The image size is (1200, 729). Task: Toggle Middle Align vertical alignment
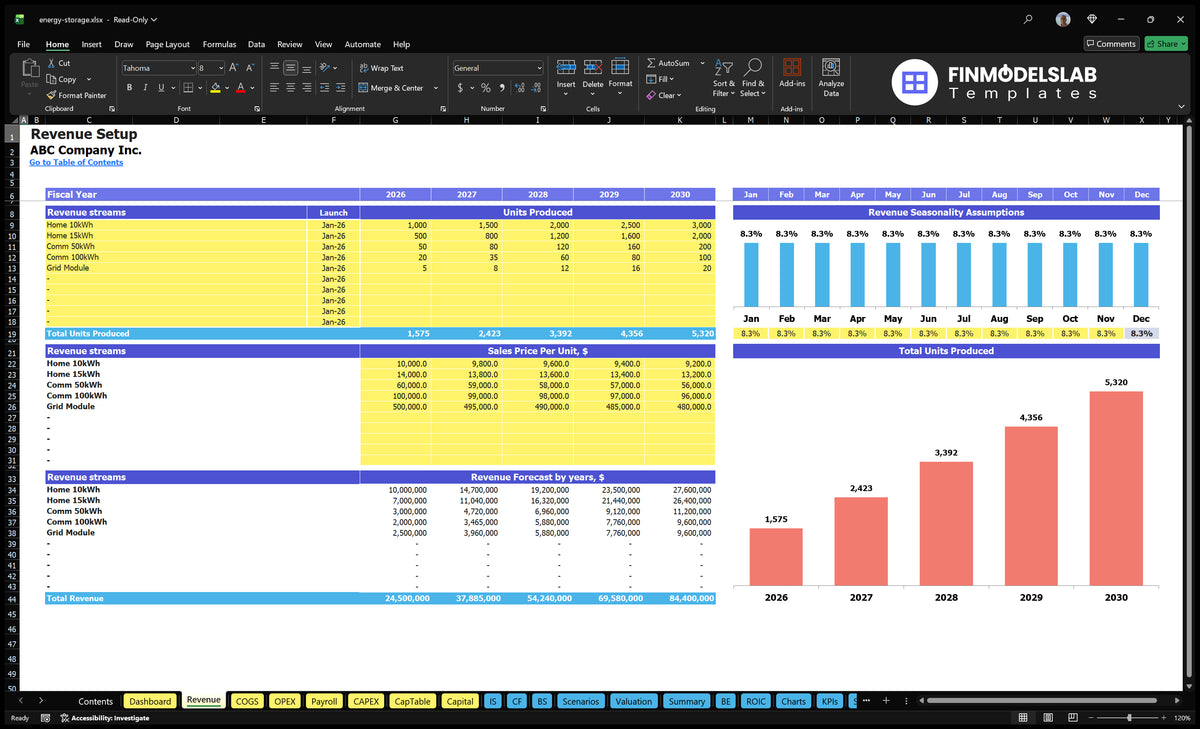[x=290, y=68]
